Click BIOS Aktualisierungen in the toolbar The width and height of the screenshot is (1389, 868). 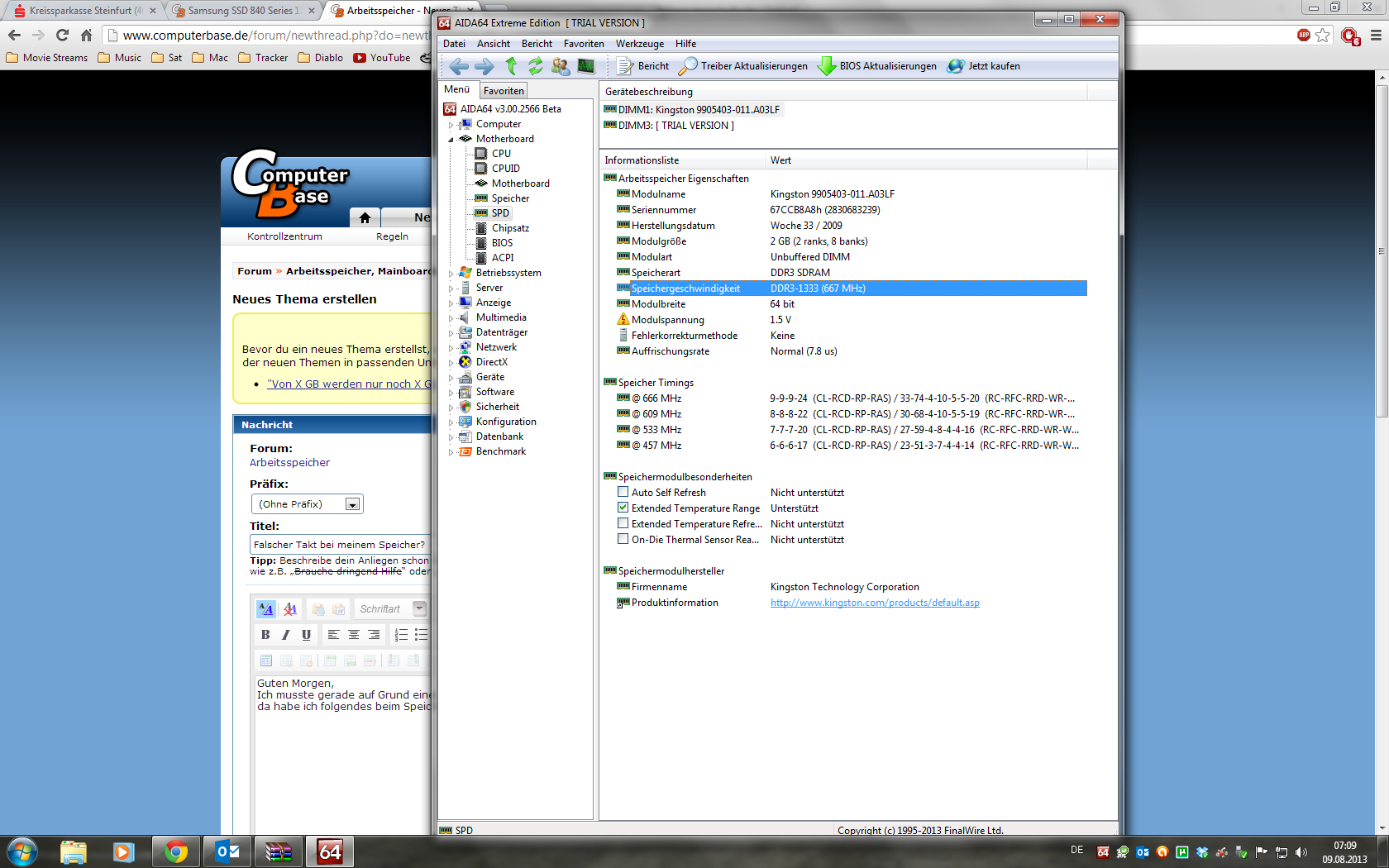pyautogui.click(x=877, y=66)
